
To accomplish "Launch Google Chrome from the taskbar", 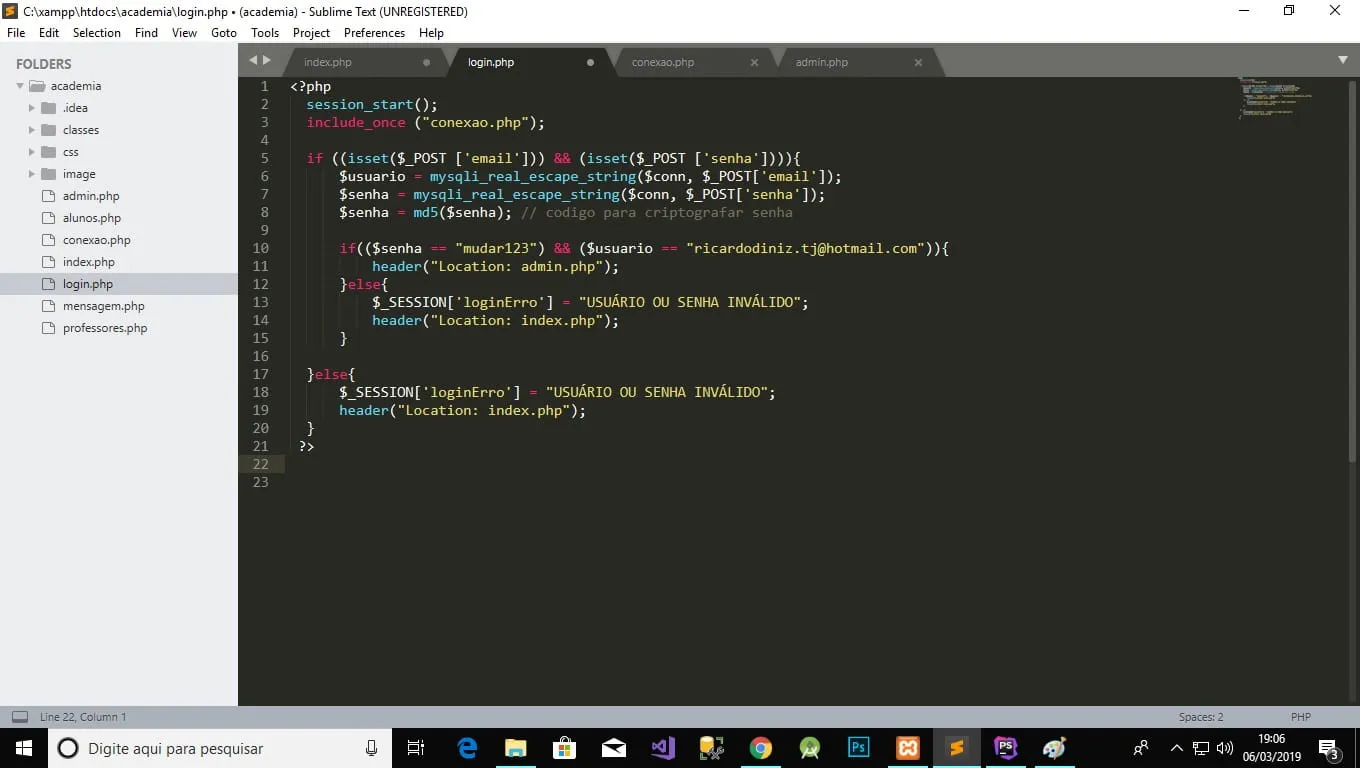I will (x=761, y=748).
